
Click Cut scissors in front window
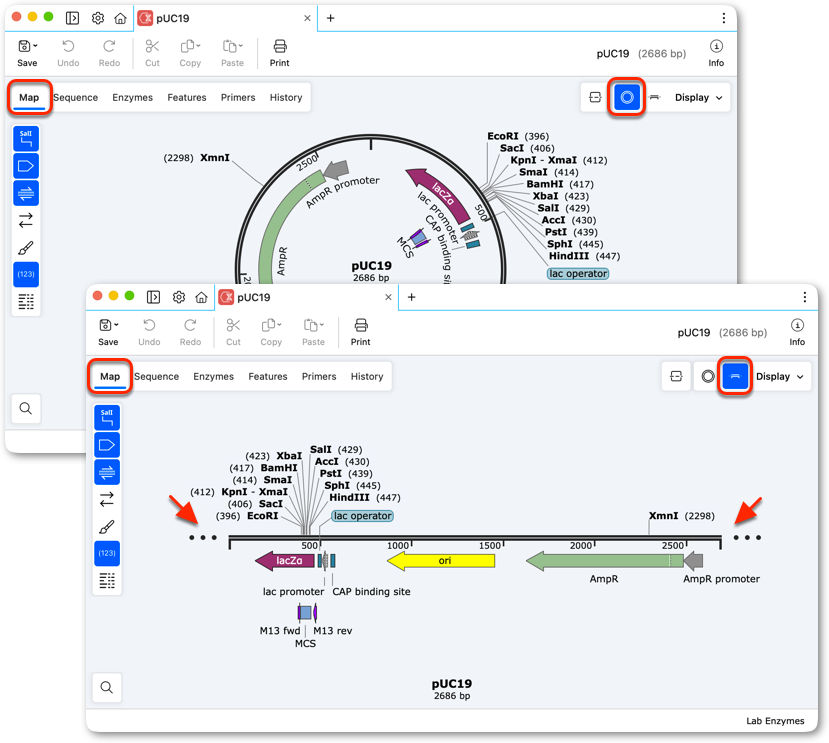point(233,332)
